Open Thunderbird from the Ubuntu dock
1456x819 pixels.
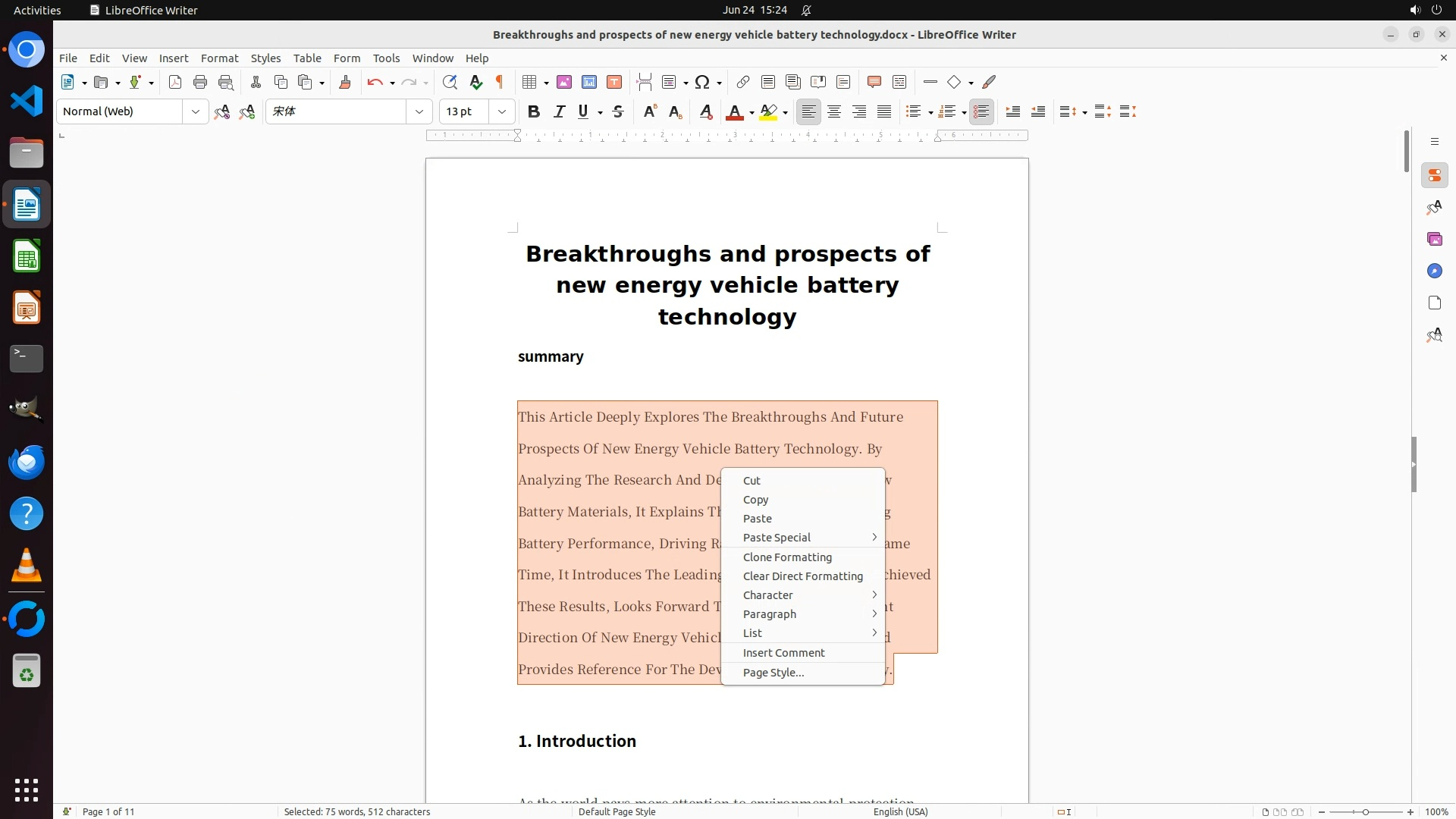[27, 462]
